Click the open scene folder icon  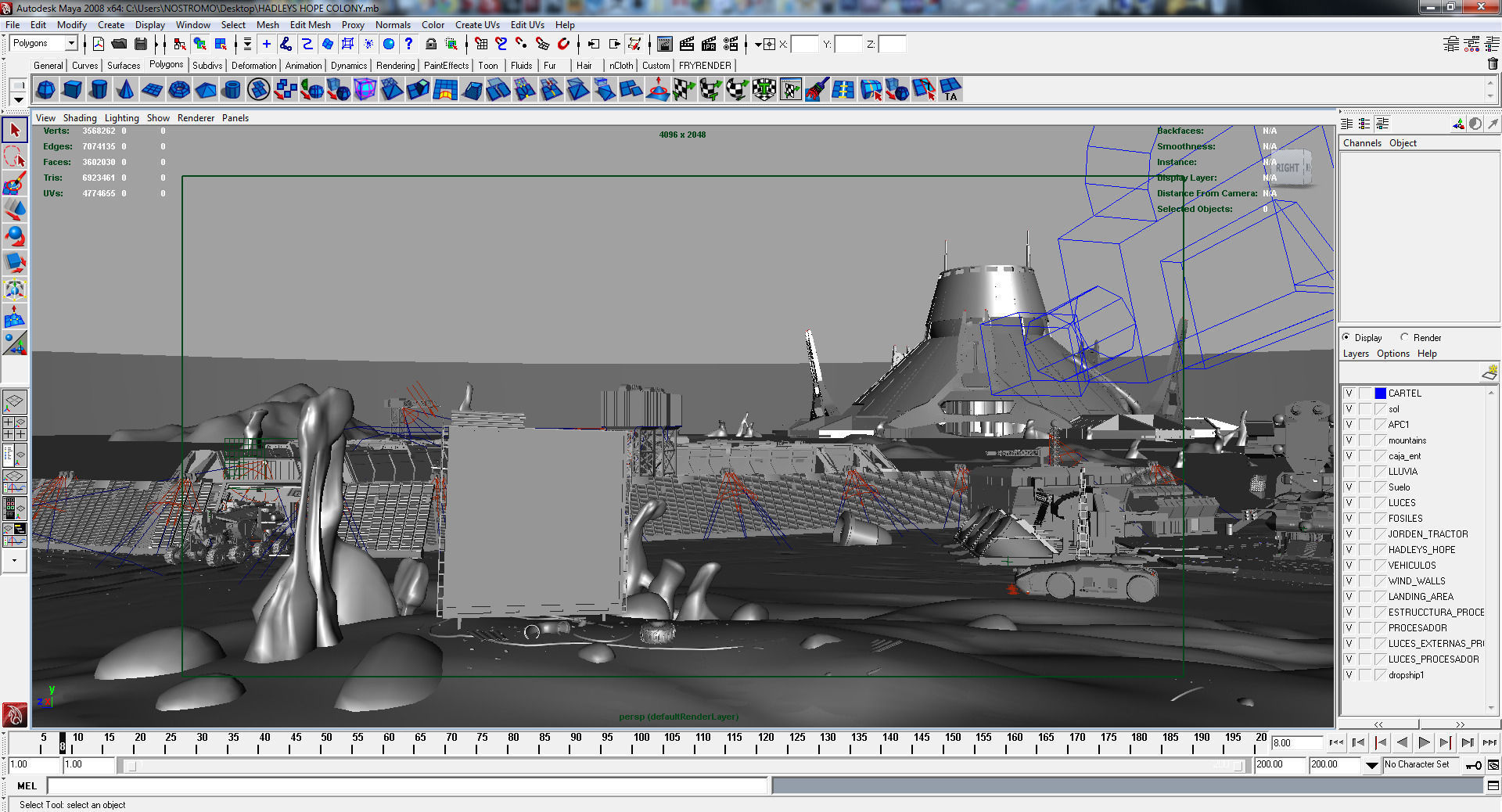click(119, 44)
